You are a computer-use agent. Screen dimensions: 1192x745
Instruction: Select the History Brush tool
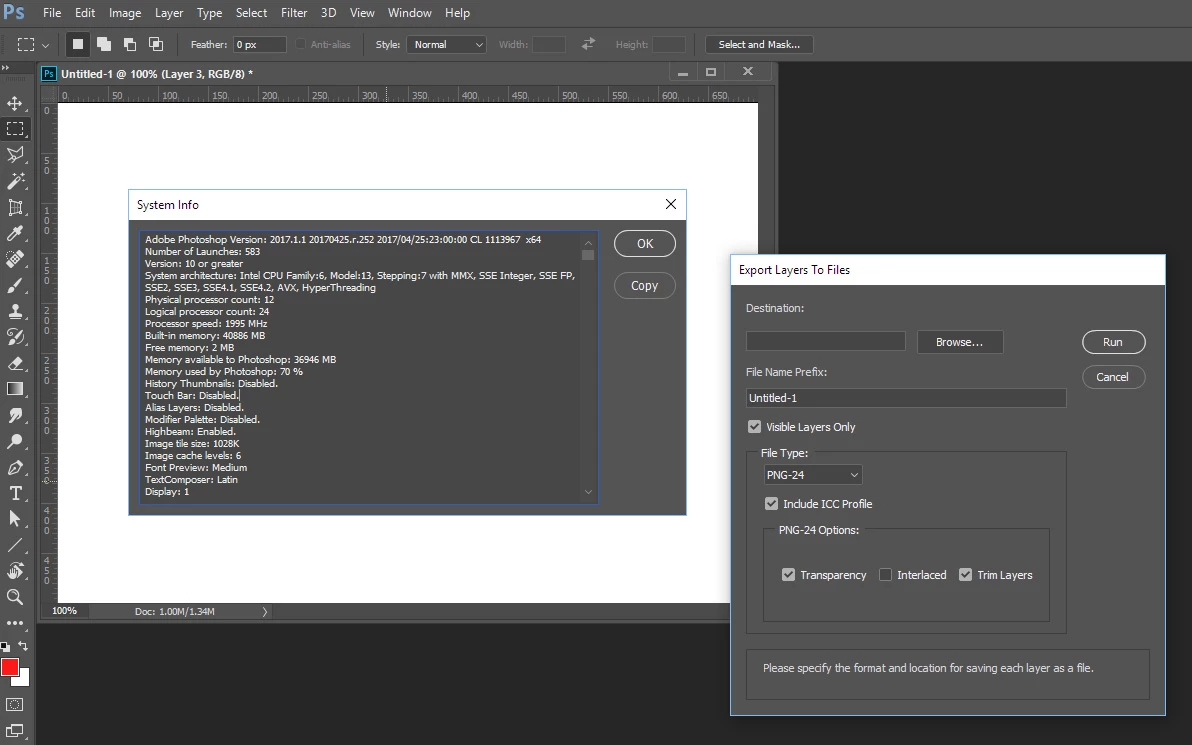[x=14, y=337]
